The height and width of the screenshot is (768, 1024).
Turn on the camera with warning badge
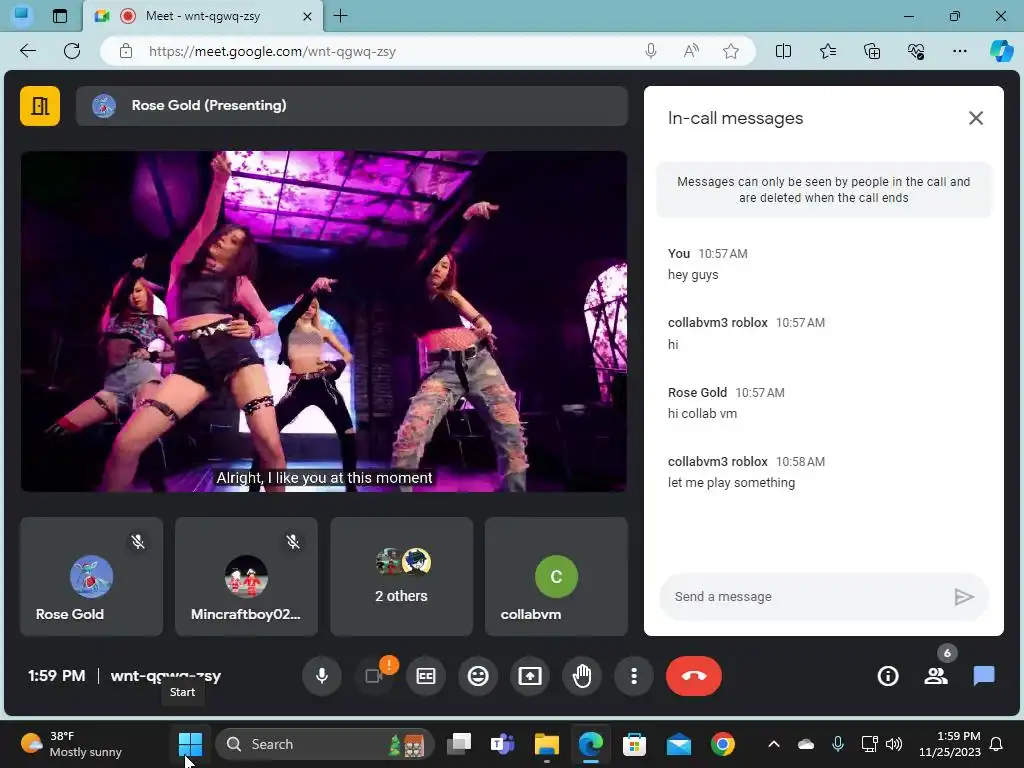374,676
